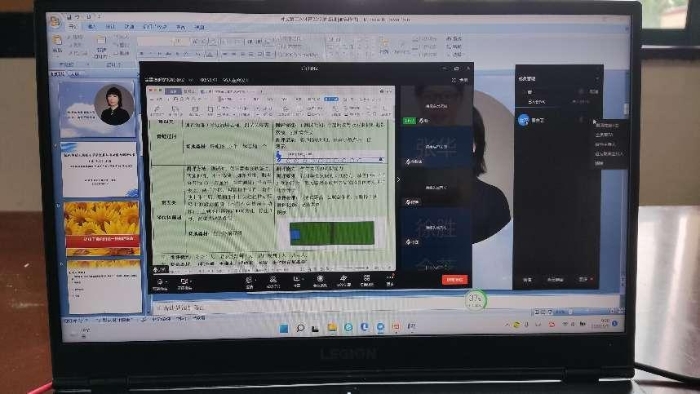Open the Insert tab in PowerPoint ribbon
The image size is (700, 394).
[x=91, y=27]
